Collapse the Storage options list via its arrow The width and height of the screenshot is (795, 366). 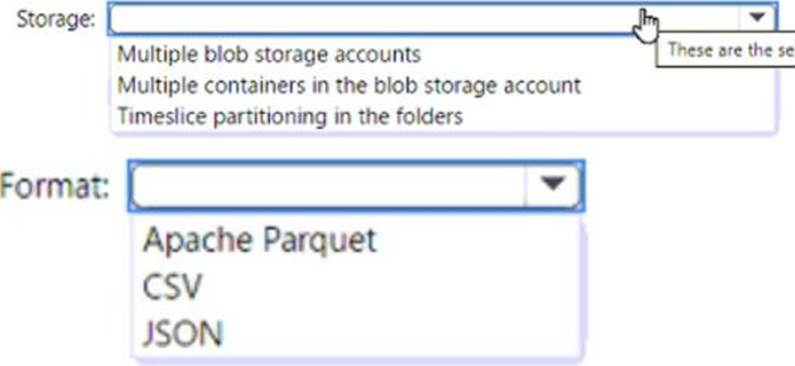pyautogui.click(x=757, y=18)
